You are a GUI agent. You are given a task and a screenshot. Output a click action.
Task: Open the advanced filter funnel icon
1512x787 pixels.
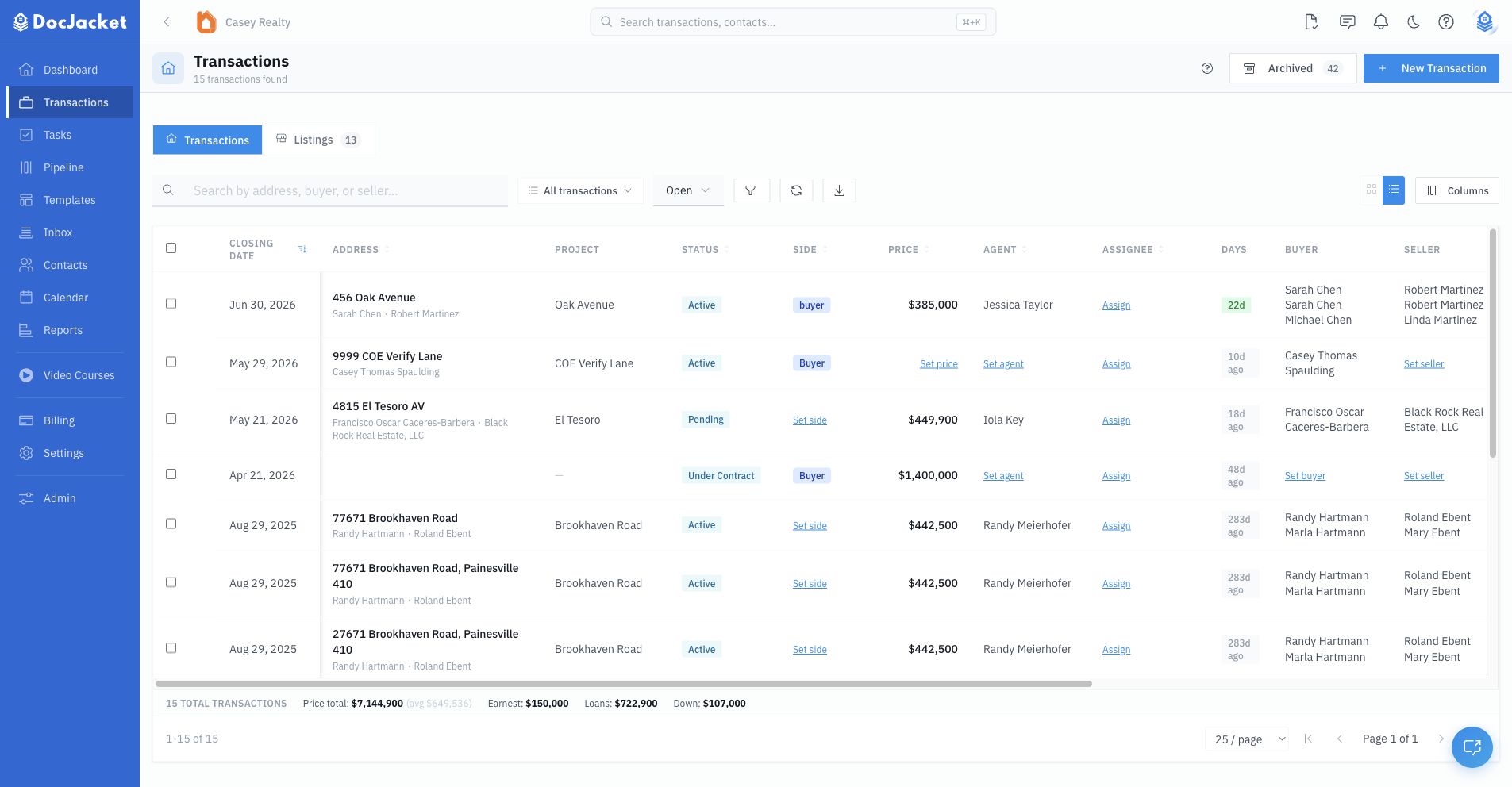[x=751, y=190]
